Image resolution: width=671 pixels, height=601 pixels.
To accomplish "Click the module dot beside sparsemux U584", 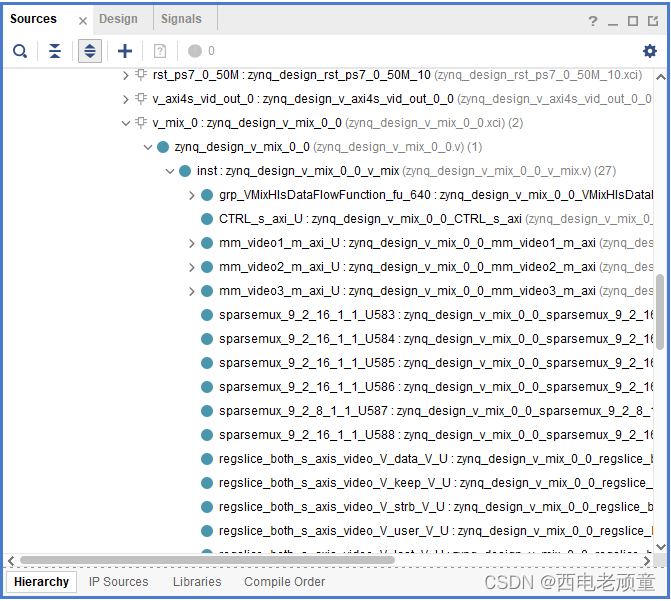I will 207,339.
